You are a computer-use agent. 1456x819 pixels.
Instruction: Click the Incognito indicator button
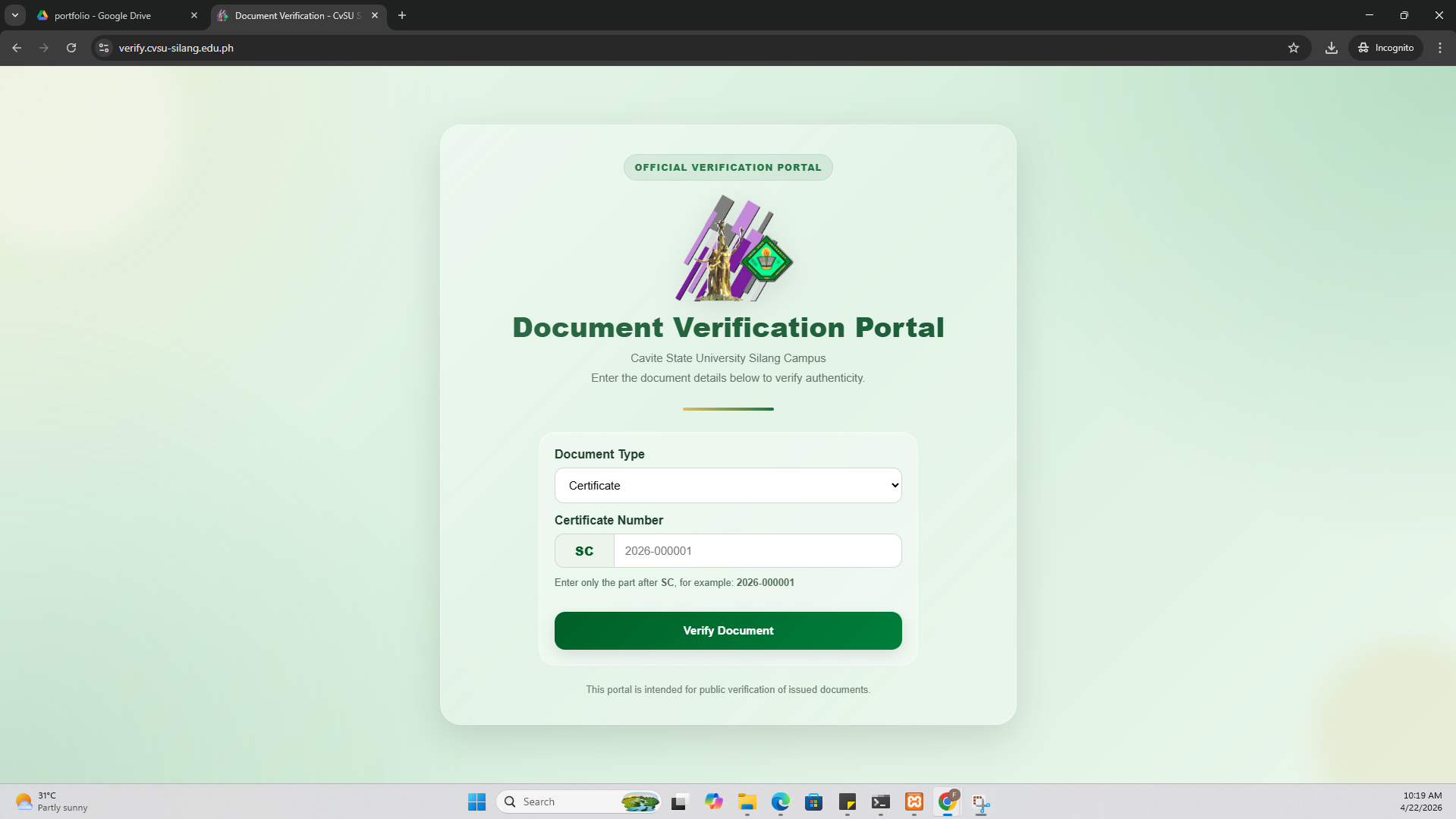[x=1386, y=48]
